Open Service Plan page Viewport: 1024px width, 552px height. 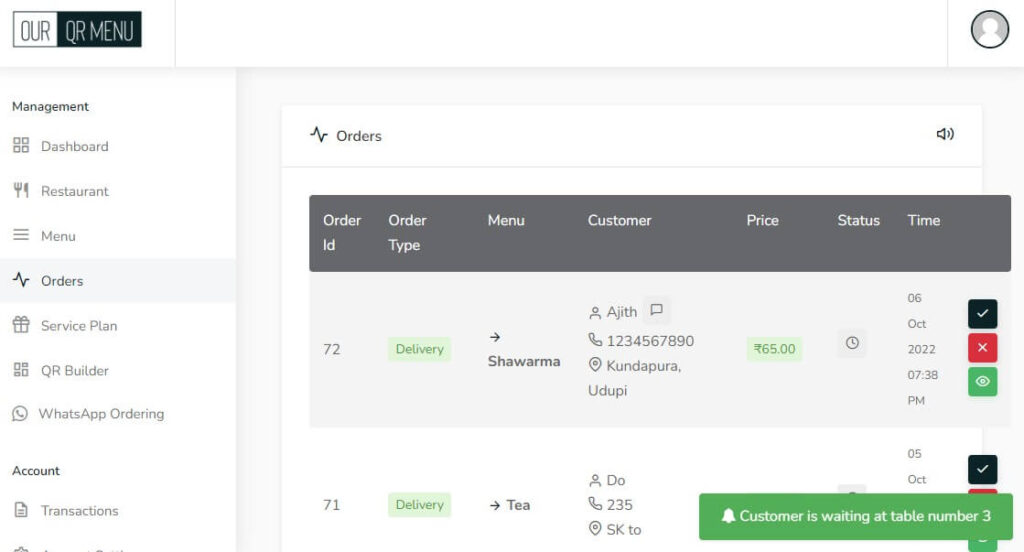click(78, 326)
